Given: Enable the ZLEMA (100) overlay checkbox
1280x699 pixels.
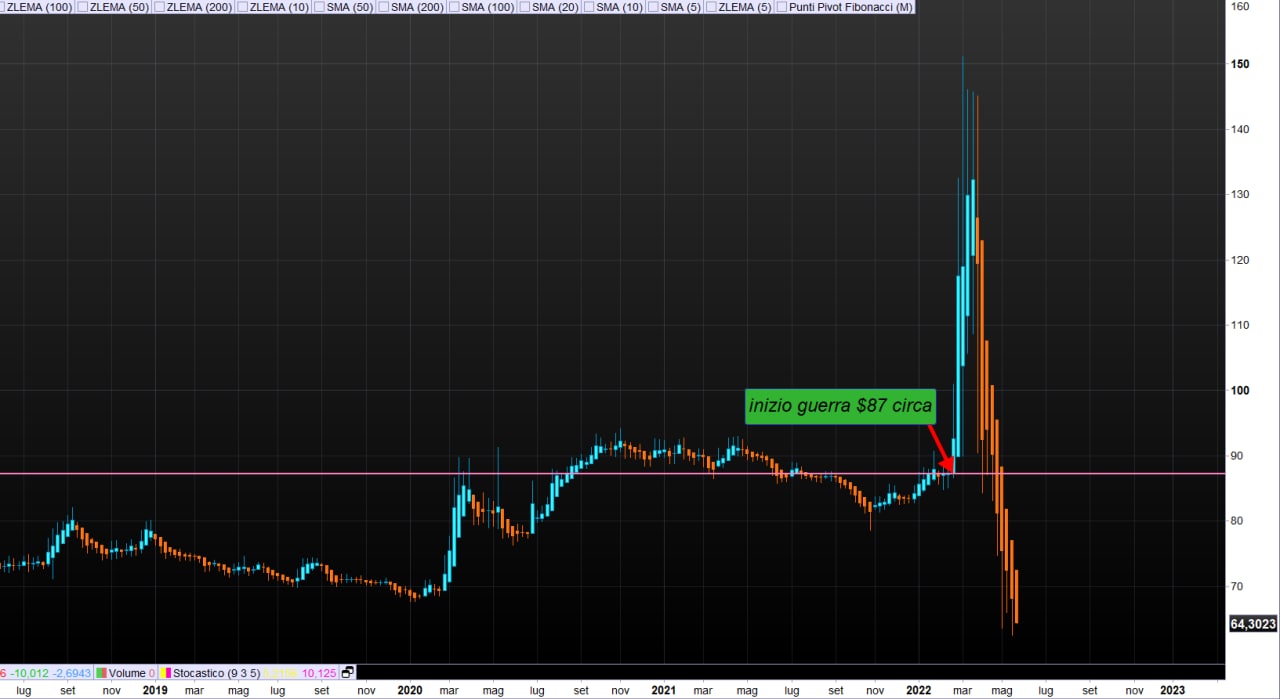Looking at the screenshot, I should point(3,7).
